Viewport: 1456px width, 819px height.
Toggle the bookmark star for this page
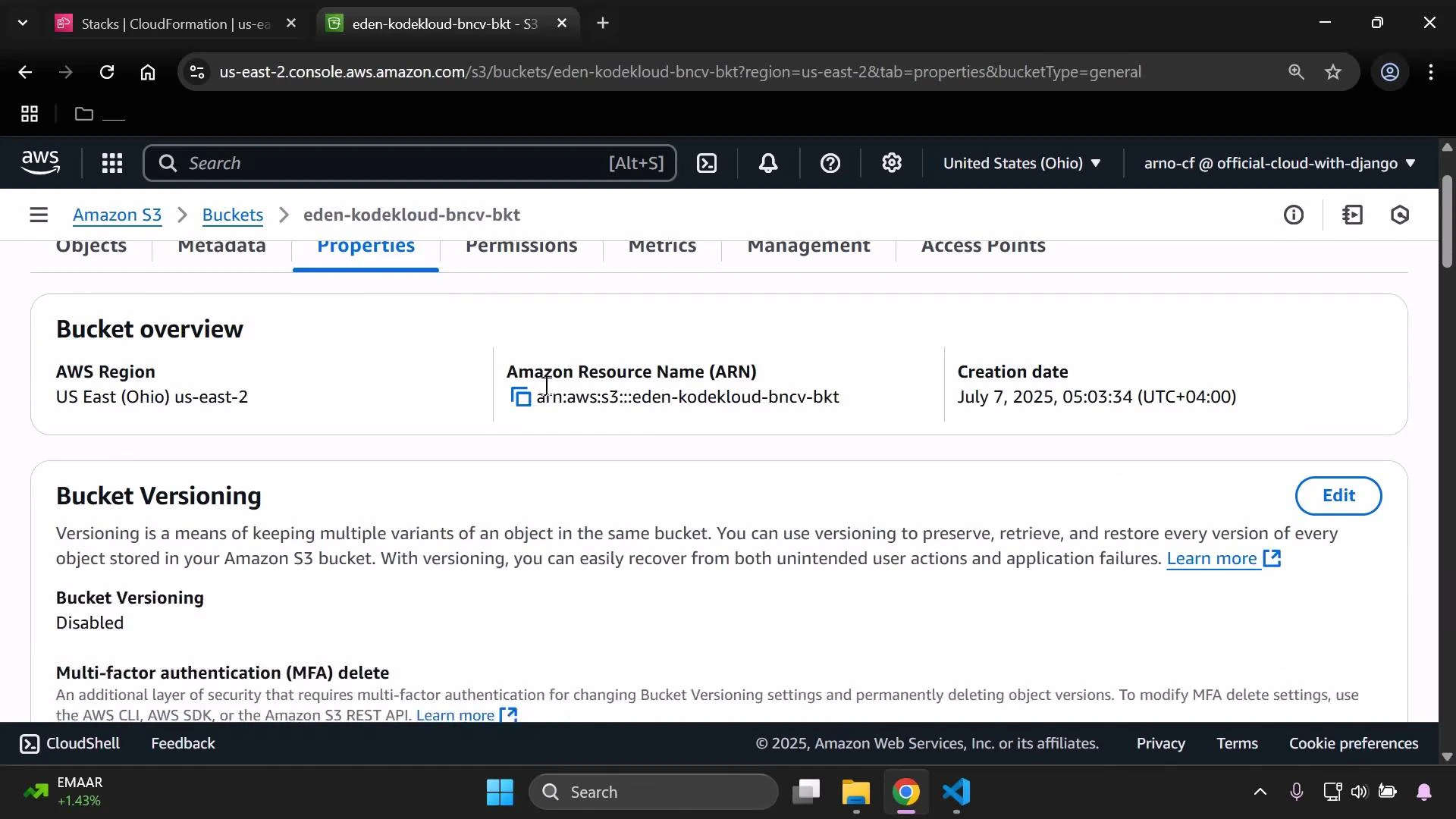(x=1334, y=72)
